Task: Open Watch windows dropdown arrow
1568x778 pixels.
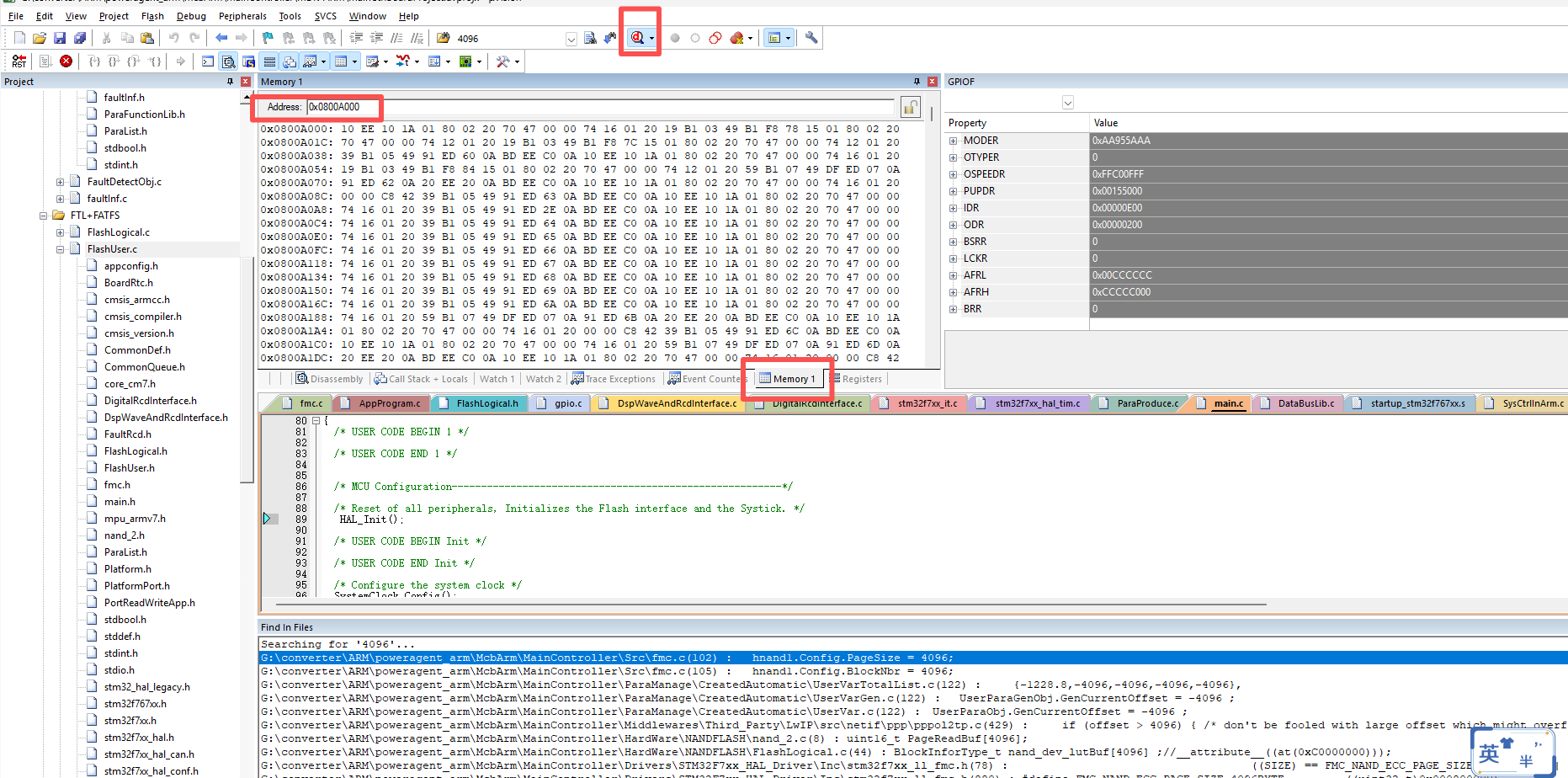Action: [x=323, y=61]
